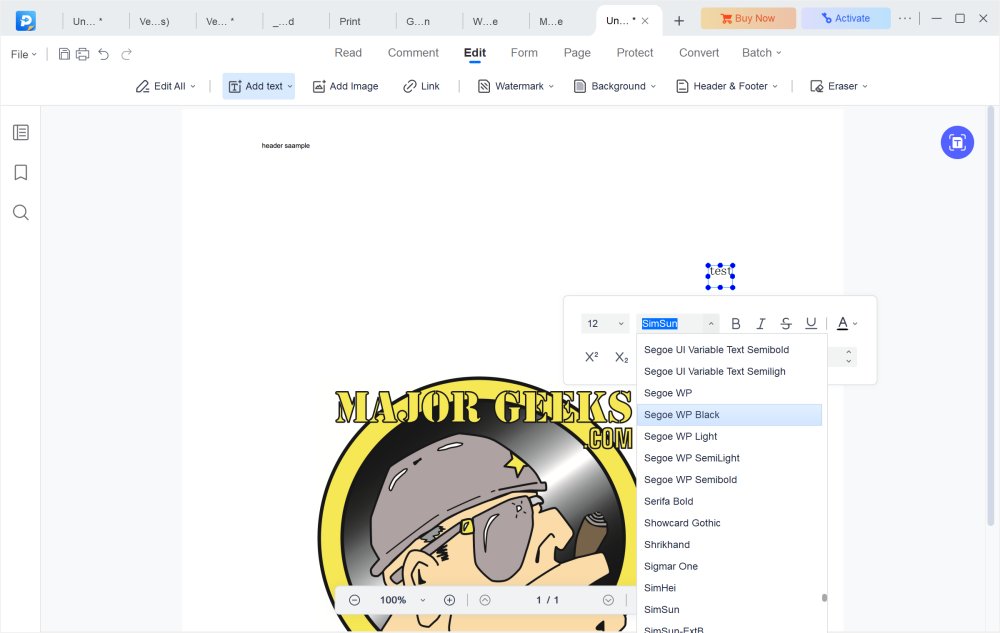
Task: Click the app logo icon
Action: tap(26, 20)
